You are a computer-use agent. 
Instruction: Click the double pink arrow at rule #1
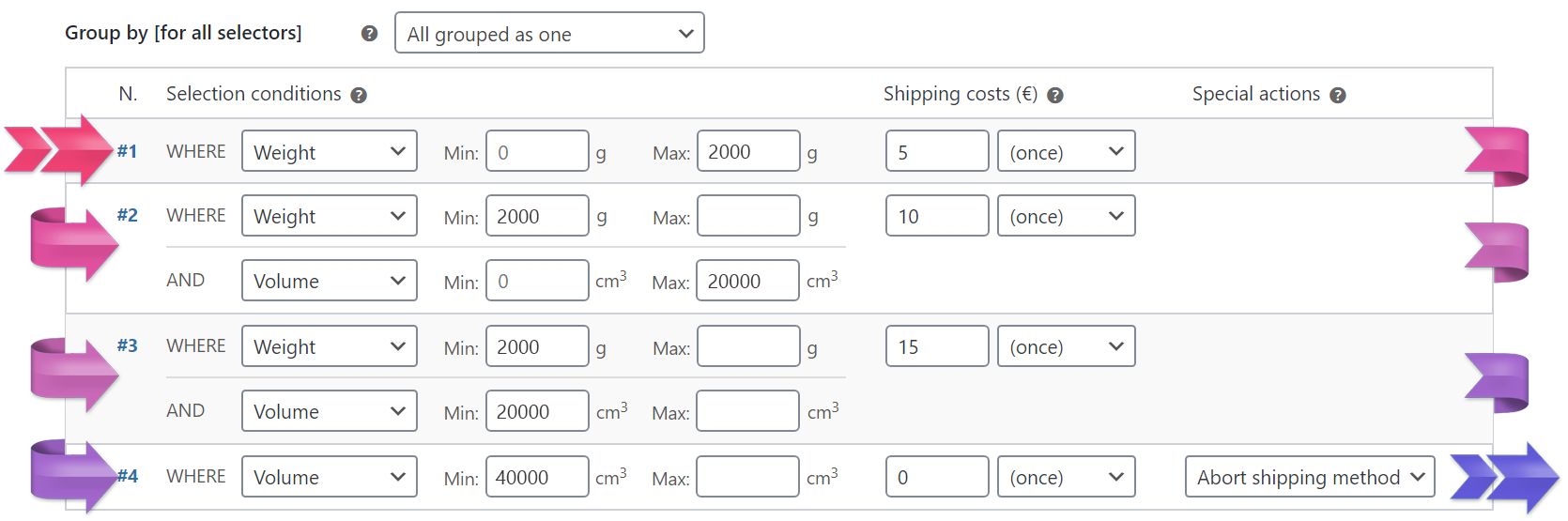59,150
